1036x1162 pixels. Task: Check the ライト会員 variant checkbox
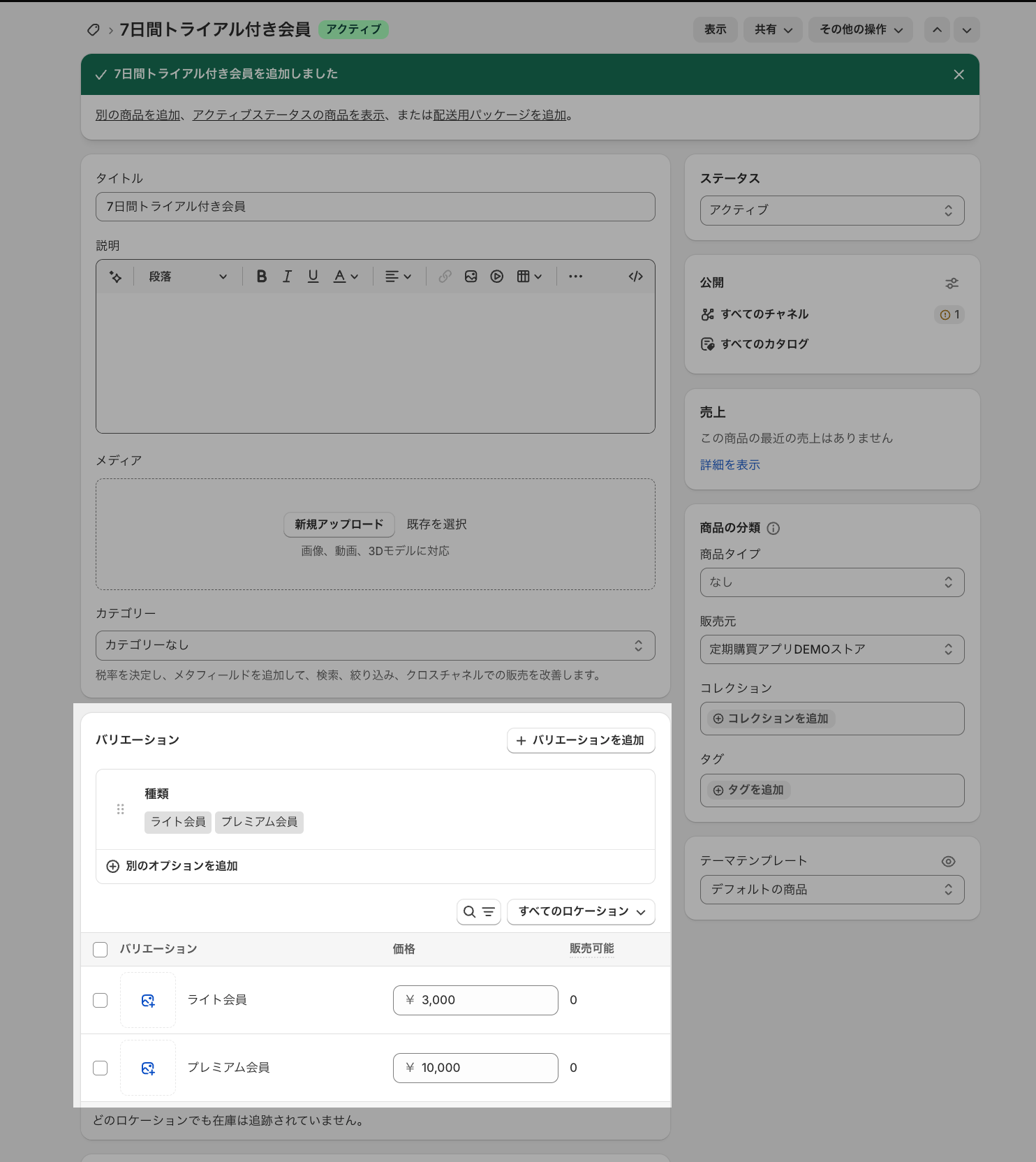coord(101,1001)
